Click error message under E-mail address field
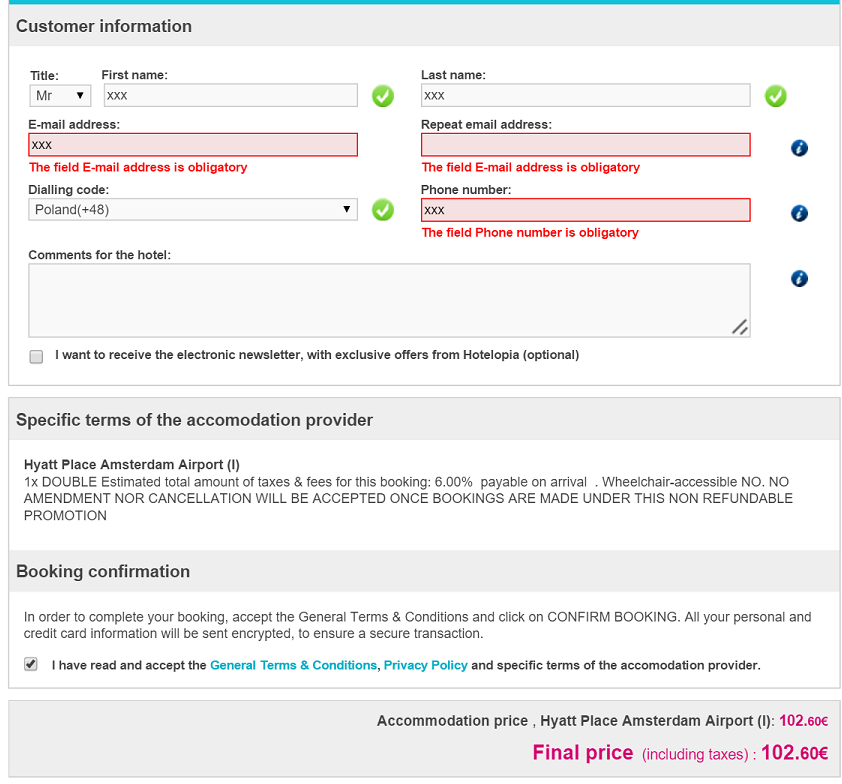Viewport: 842px width, 784px height. pyautogui.click(x=138, y=168)
